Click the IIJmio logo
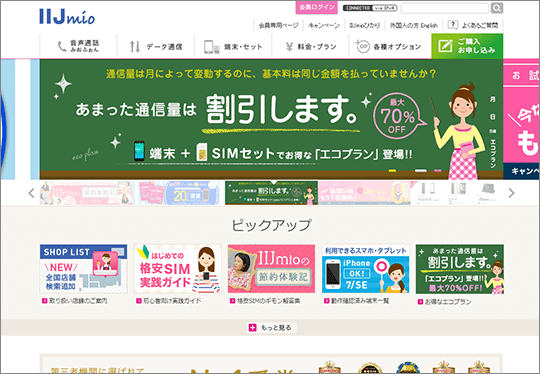Image resolution: width=540 pixels, height=374 pixels. [67, 17]
